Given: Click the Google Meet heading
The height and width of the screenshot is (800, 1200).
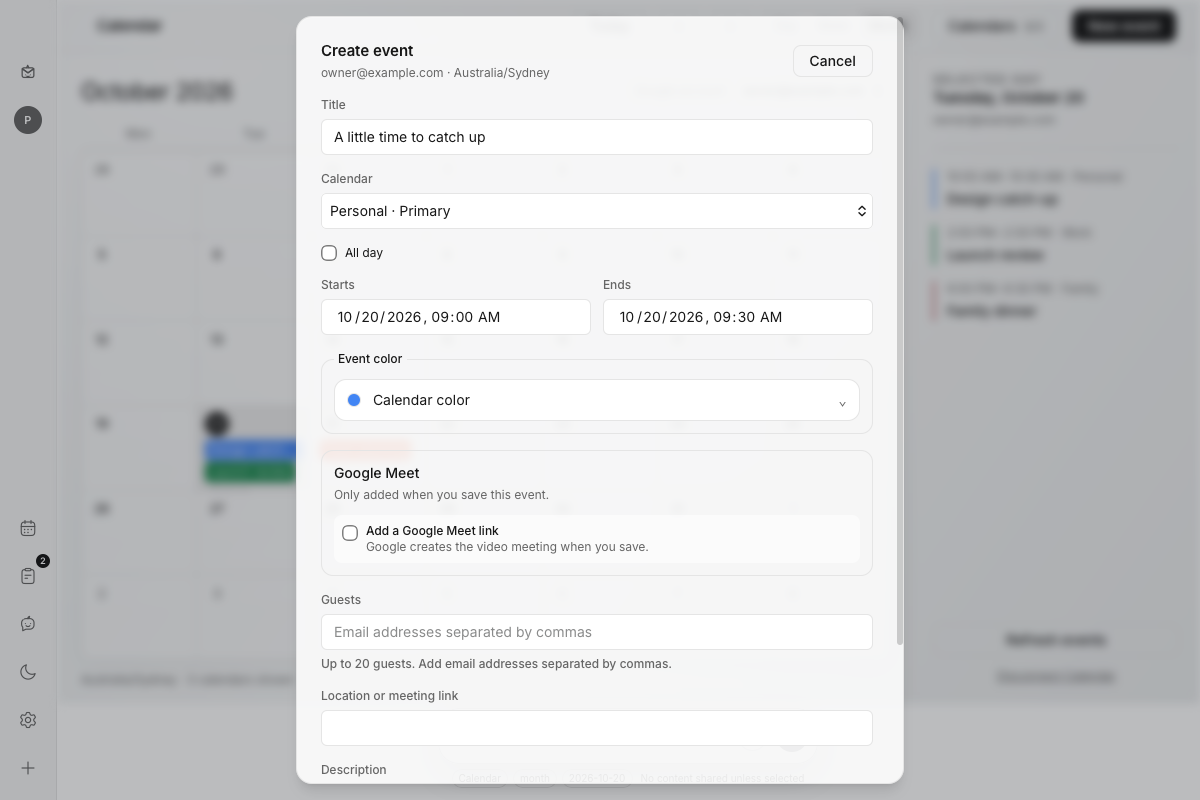Looking at the screenshot, I should (377, 473).
